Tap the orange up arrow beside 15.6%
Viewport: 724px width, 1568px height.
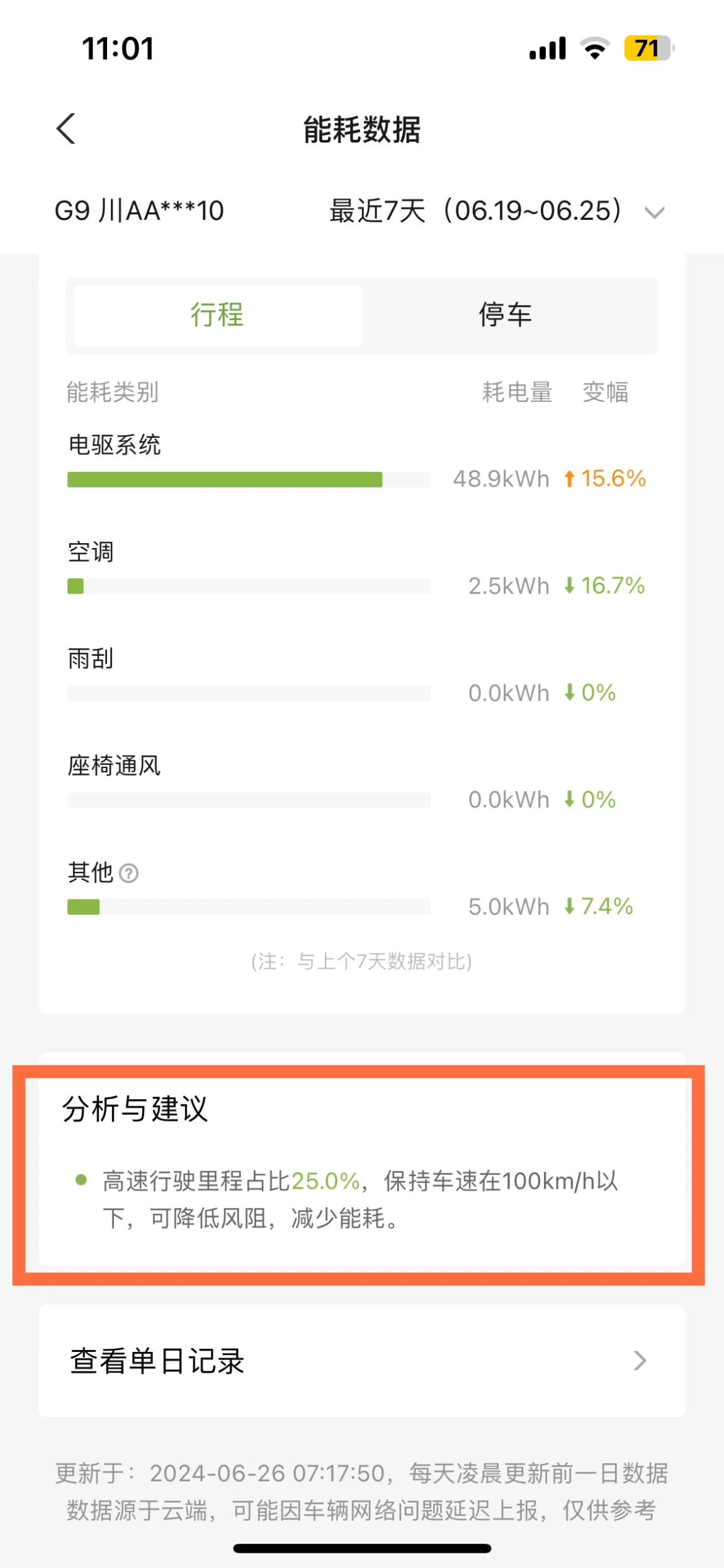click(569, 479)
